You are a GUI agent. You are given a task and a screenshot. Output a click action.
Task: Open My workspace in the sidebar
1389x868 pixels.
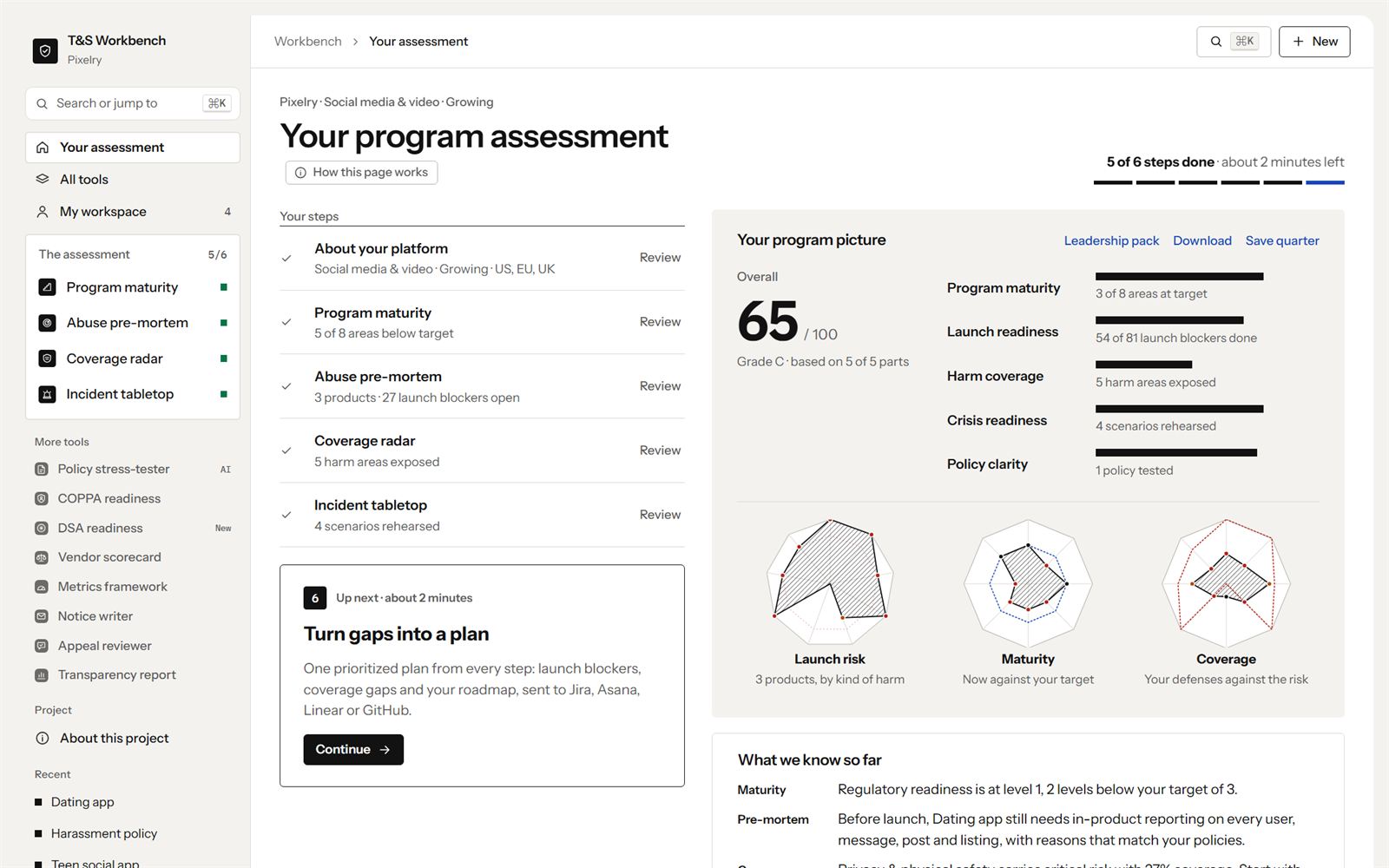(x=133, y=212)
